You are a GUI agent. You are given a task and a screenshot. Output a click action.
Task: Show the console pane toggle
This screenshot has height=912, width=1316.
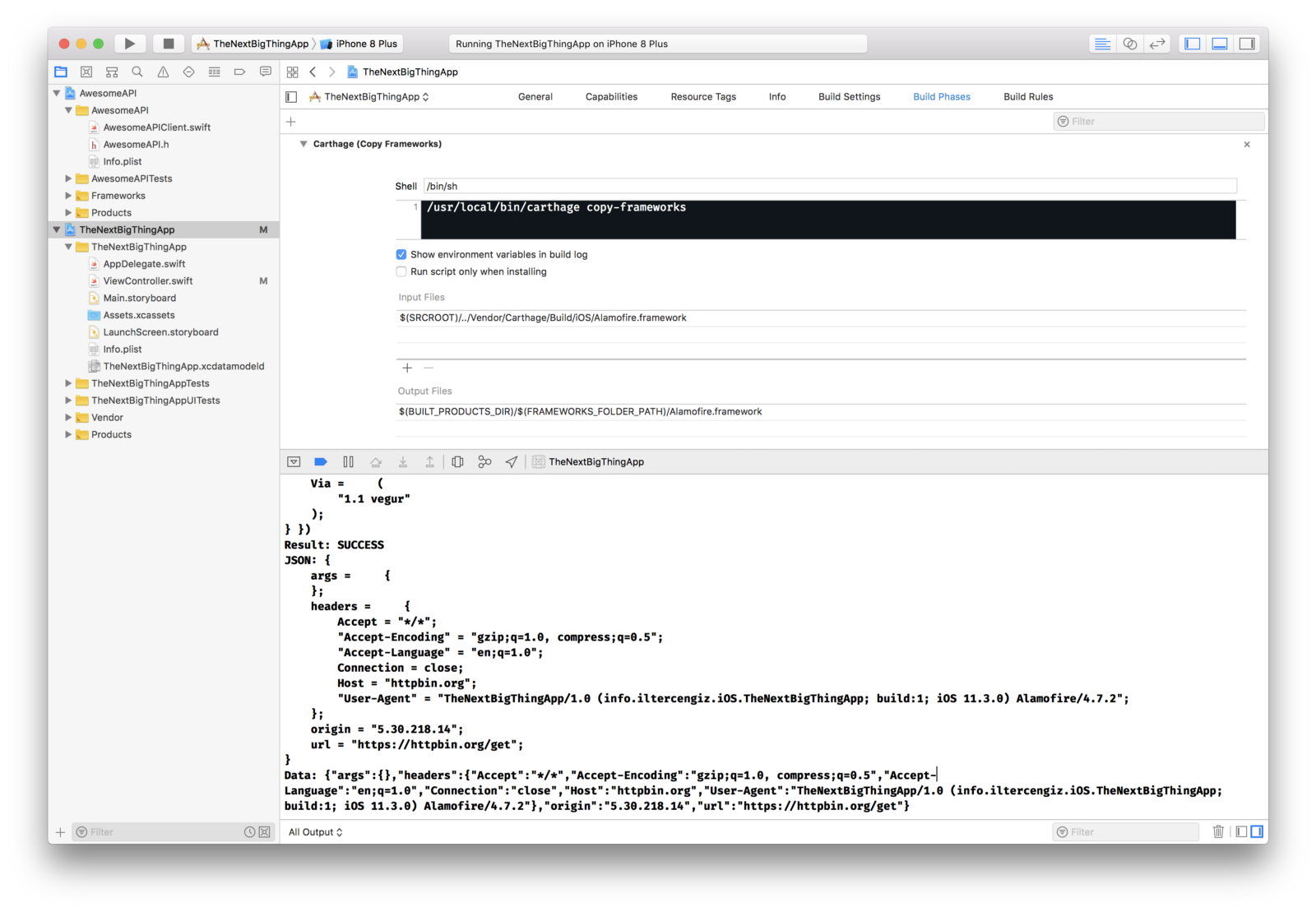tap(1257, 831)
